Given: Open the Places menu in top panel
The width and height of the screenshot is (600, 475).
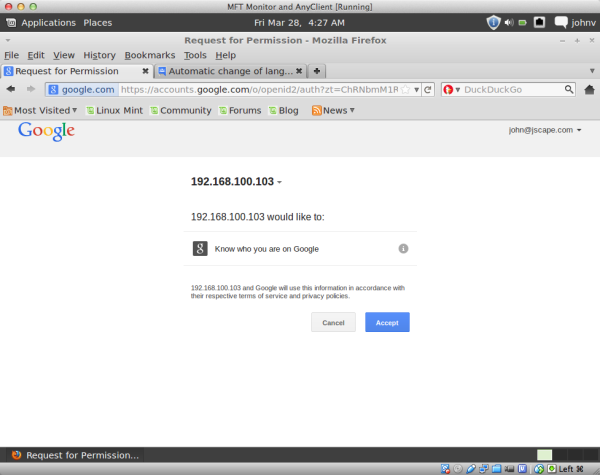Looking at the screenshot, I should pyautogui.click(x=98, y=23).
